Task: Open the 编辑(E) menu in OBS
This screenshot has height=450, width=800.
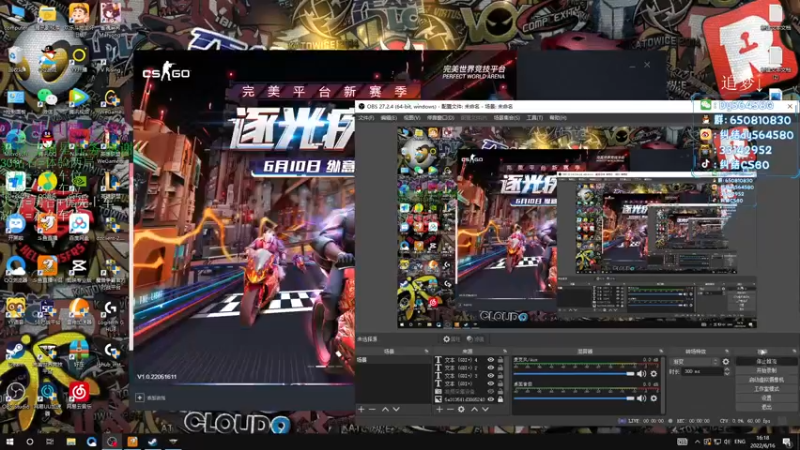Action: click(x=389, y=118)
